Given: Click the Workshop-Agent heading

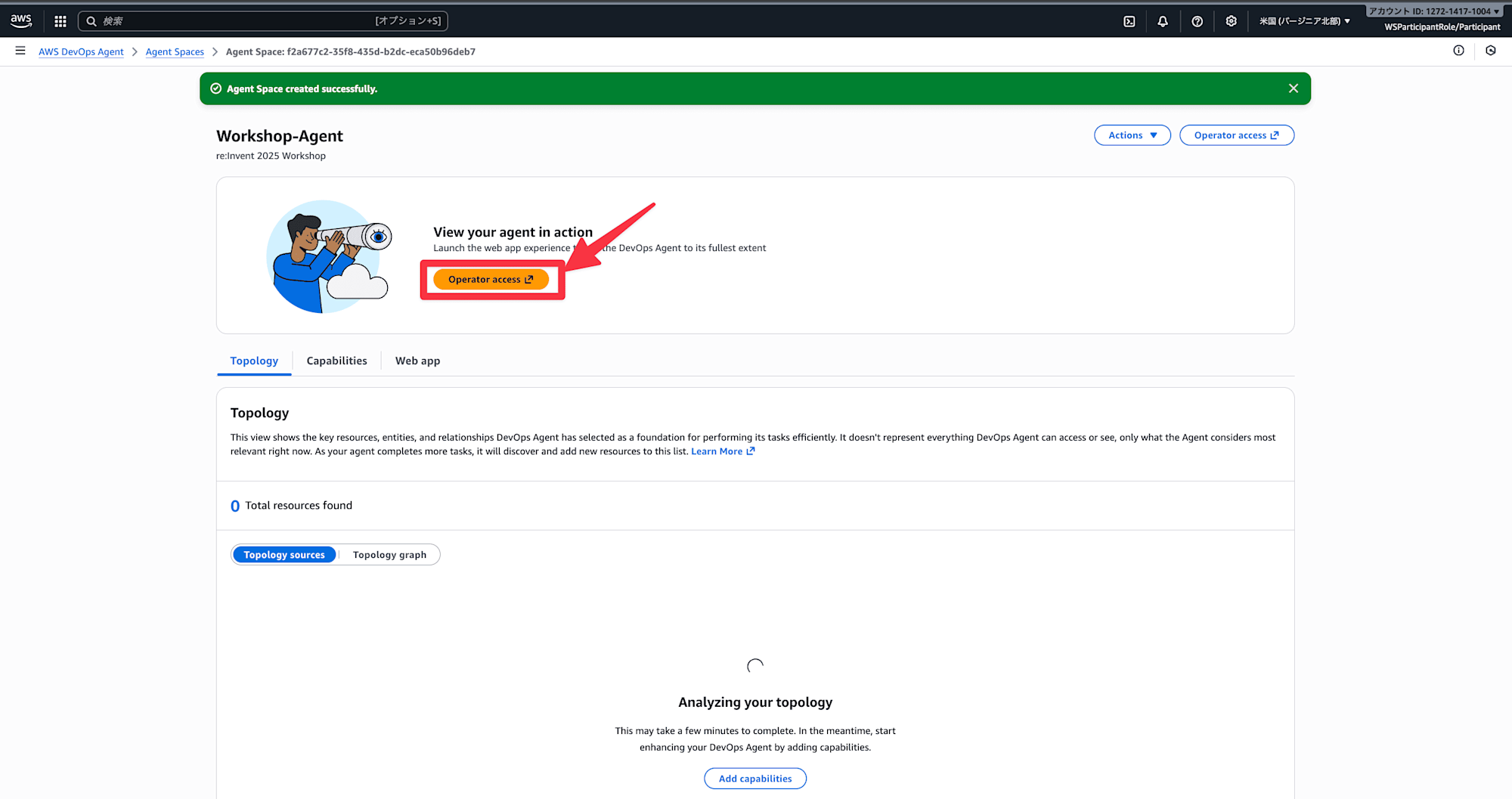Looking at the screenshot, I should click(280, 136).
